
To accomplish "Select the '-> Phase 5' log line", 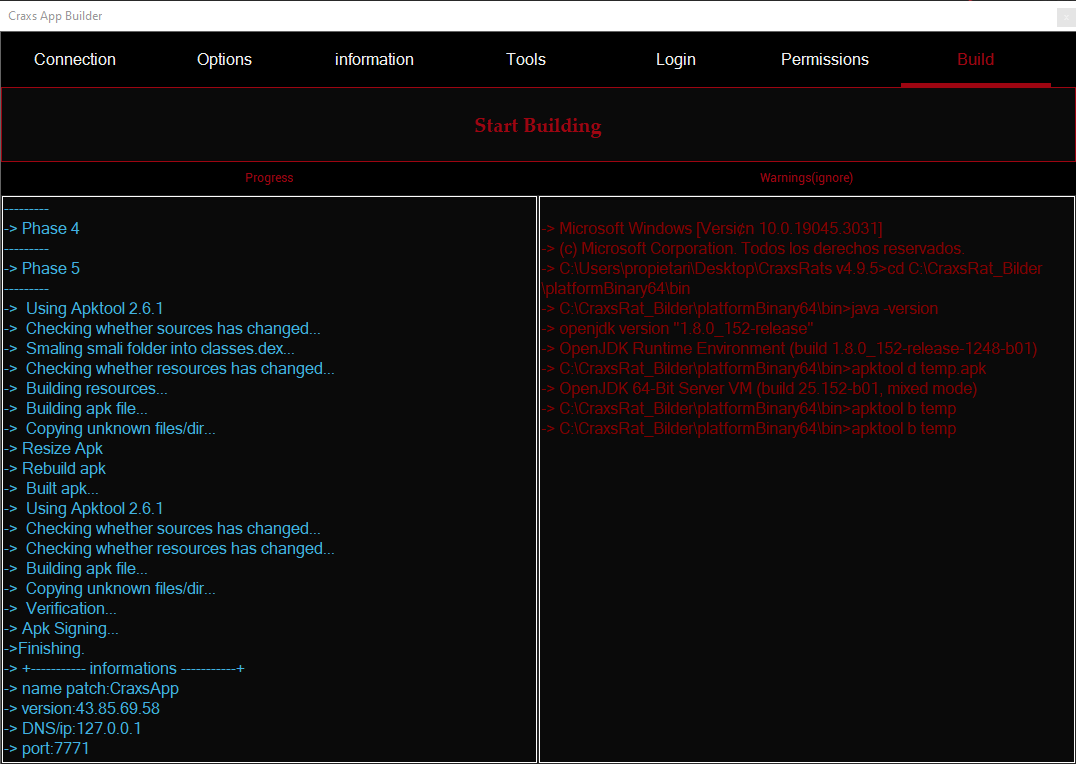I will point(42,268).
